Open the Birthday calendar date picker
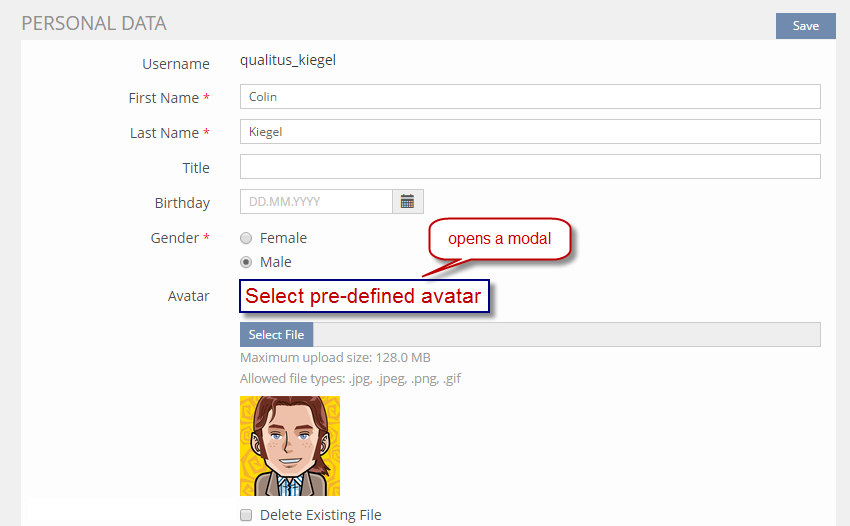The height and width of the screenshot is (526, 850). point(407,202)
